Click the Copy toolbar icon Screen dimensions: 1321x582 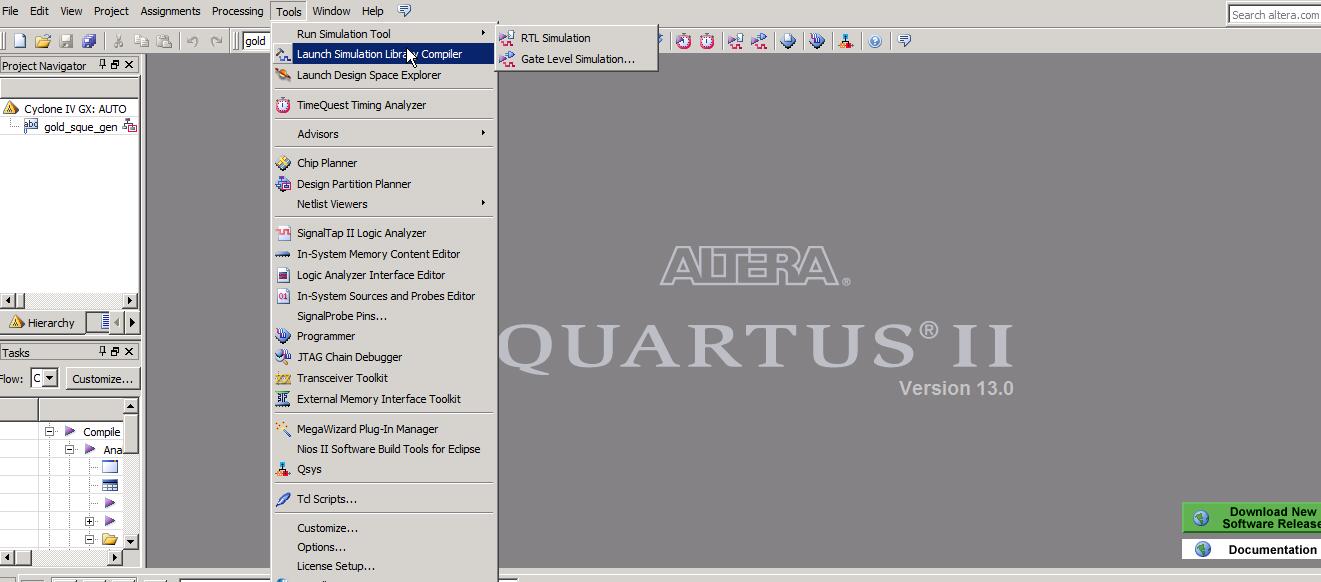tap(141, 41)
